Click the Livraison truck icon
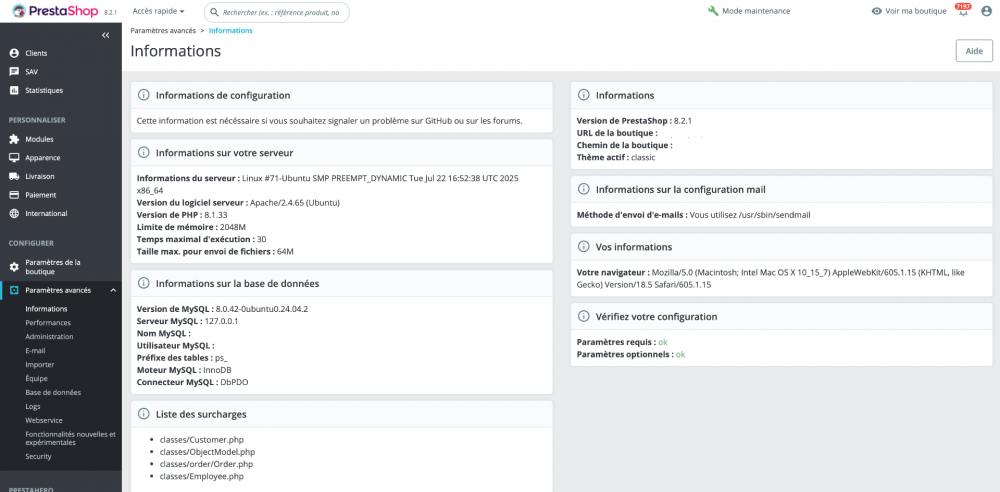Viewport: 1000px width, 492px height. (14, 176)
